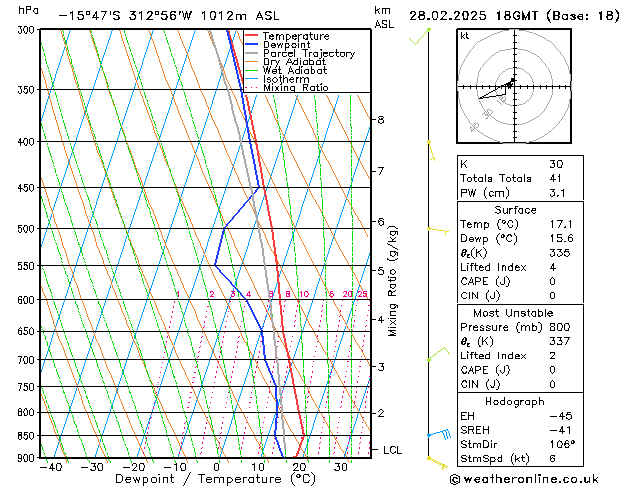Click the 'Totals Totals' value 41
Image resolution: width=629 pixels, height=486 pixels.
(556, 178)
